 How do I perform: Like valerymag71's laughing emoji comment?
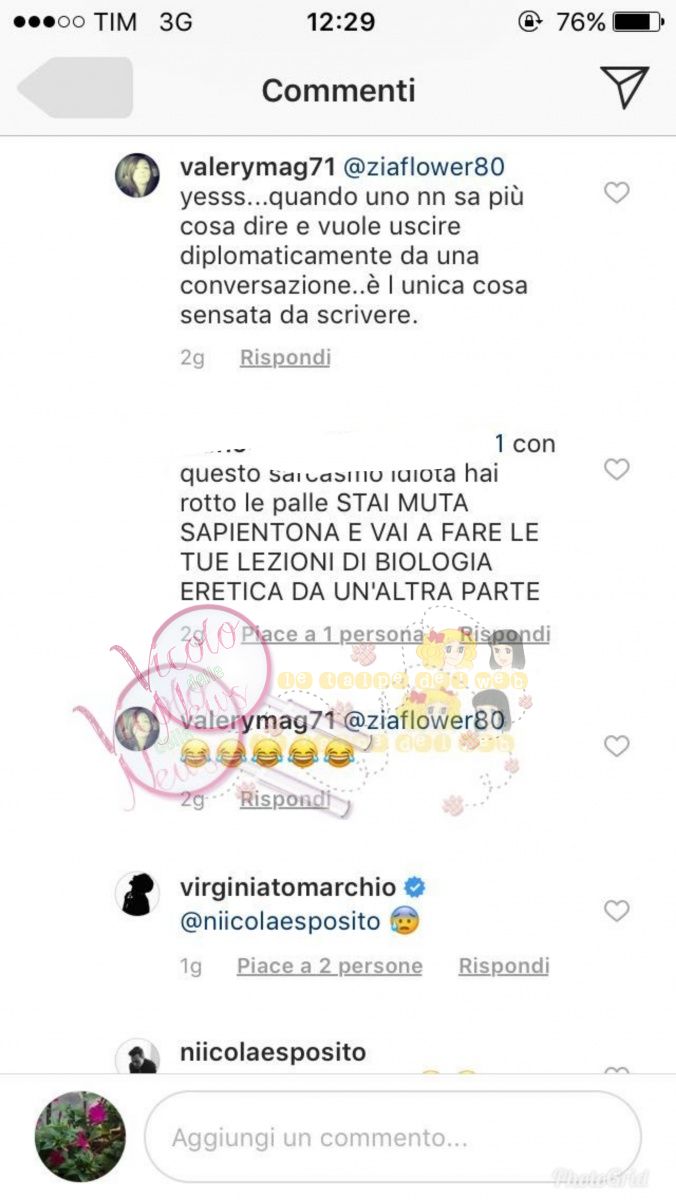click(x=617, y=746)
